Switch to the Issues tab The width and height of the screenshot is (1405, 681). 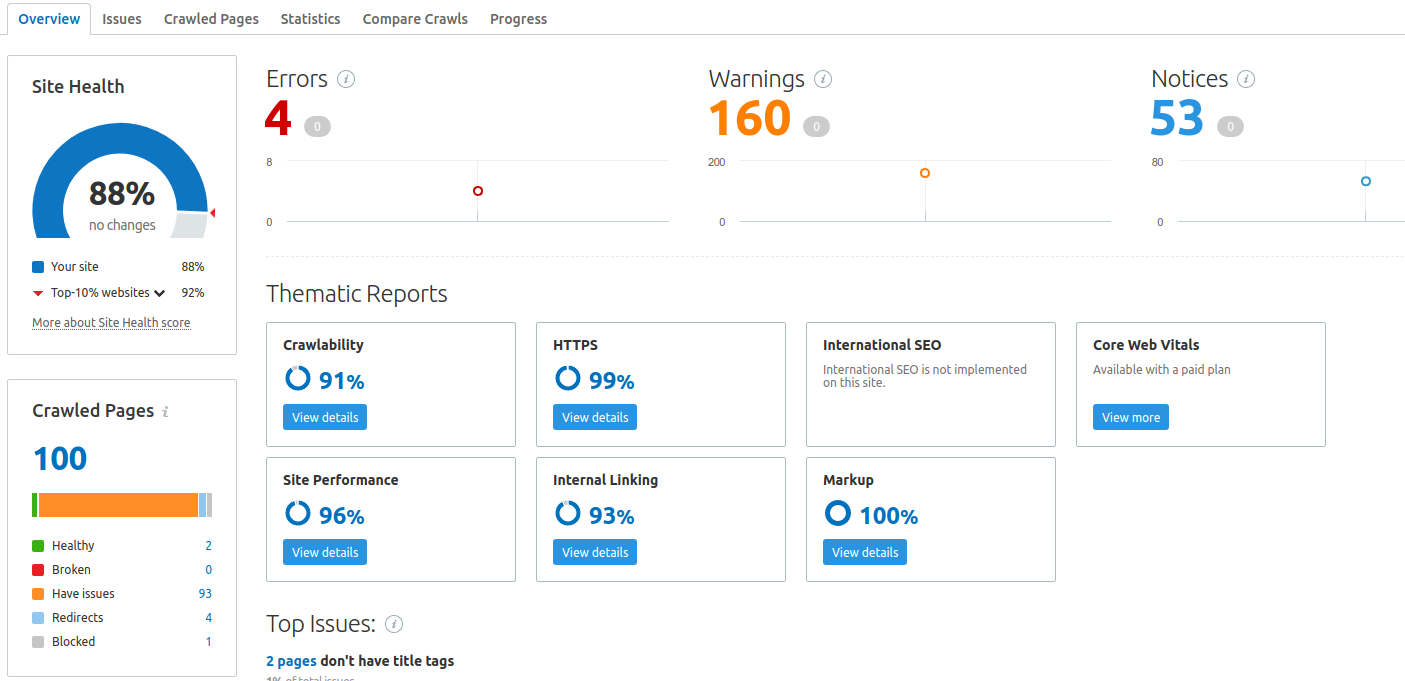[121, 18]
